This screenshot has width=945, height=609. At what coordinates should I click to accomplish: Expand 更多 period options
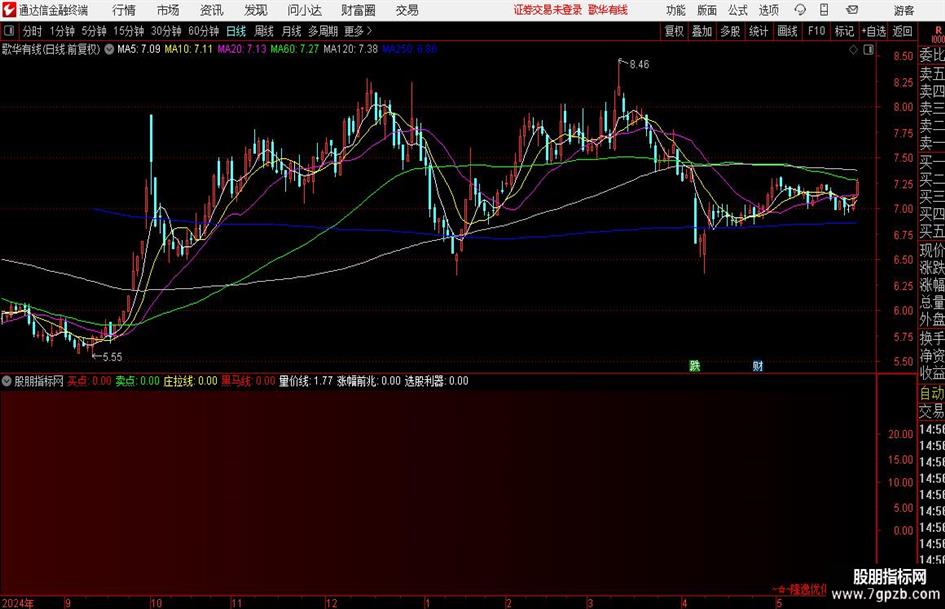point(359,31)
